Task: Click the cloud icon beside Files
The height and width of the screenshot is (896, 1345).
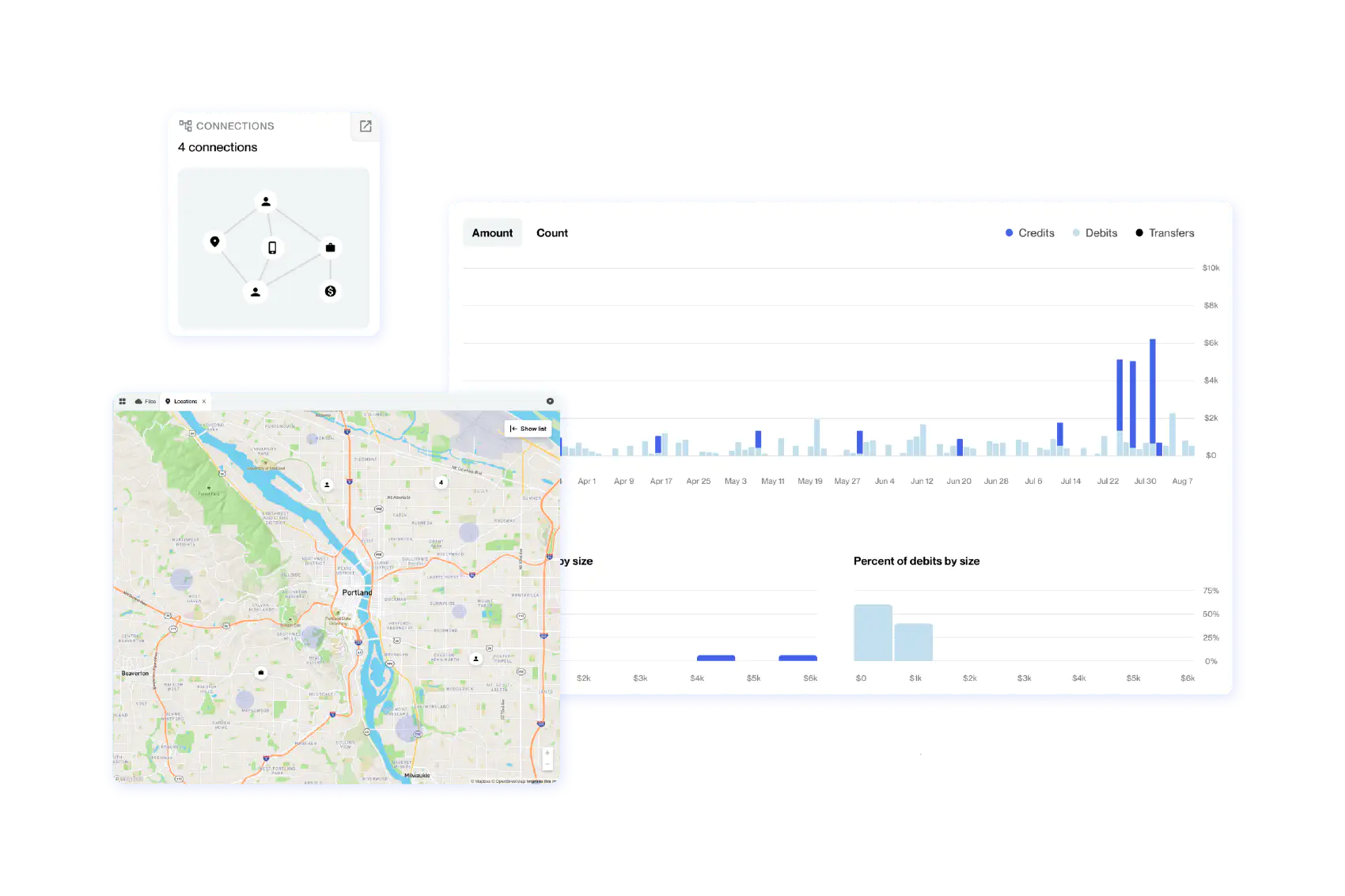Action: 138,402
